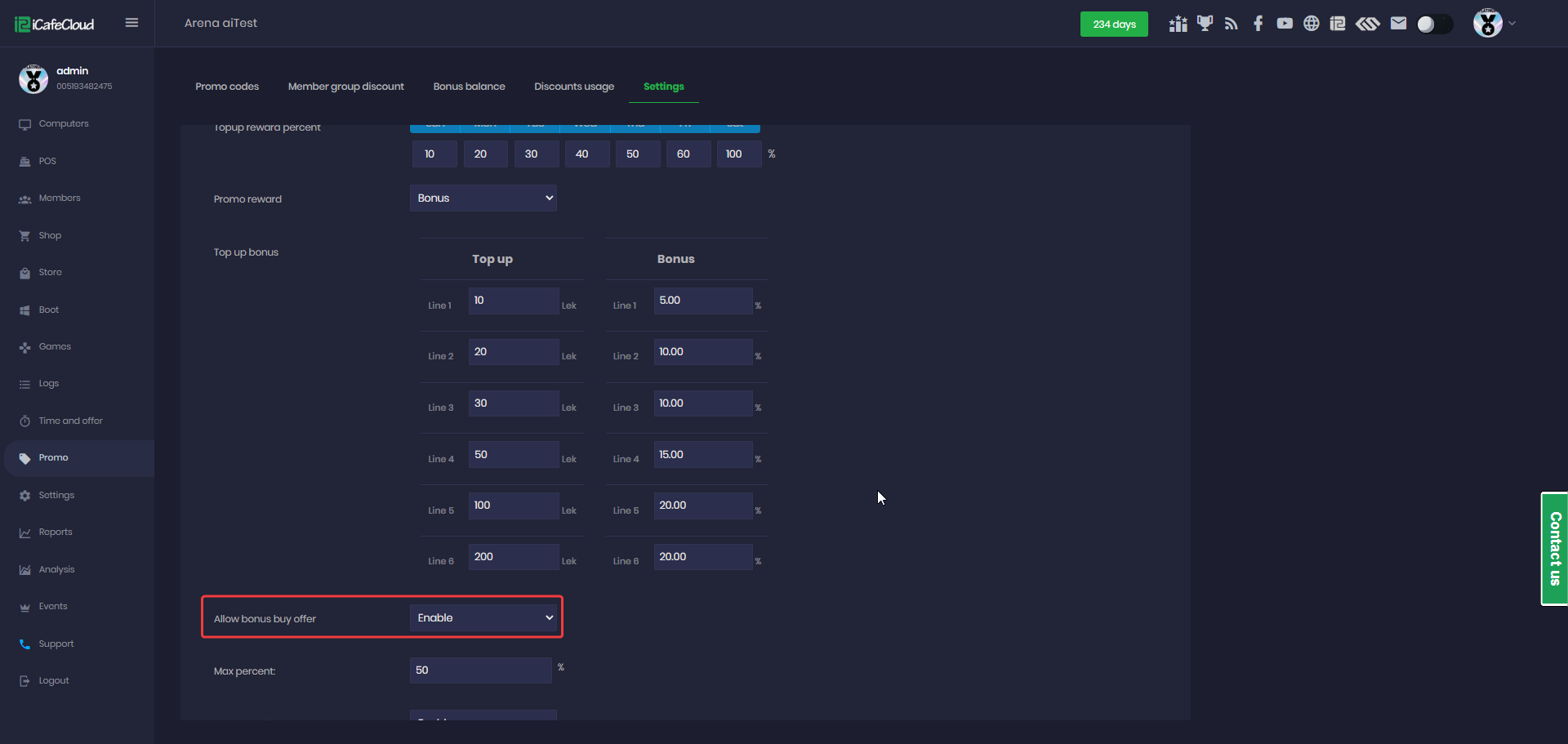Click the leaderboard stars icon
The height and width of the screenshot is (744, 1568).
tap(1178, 24)
